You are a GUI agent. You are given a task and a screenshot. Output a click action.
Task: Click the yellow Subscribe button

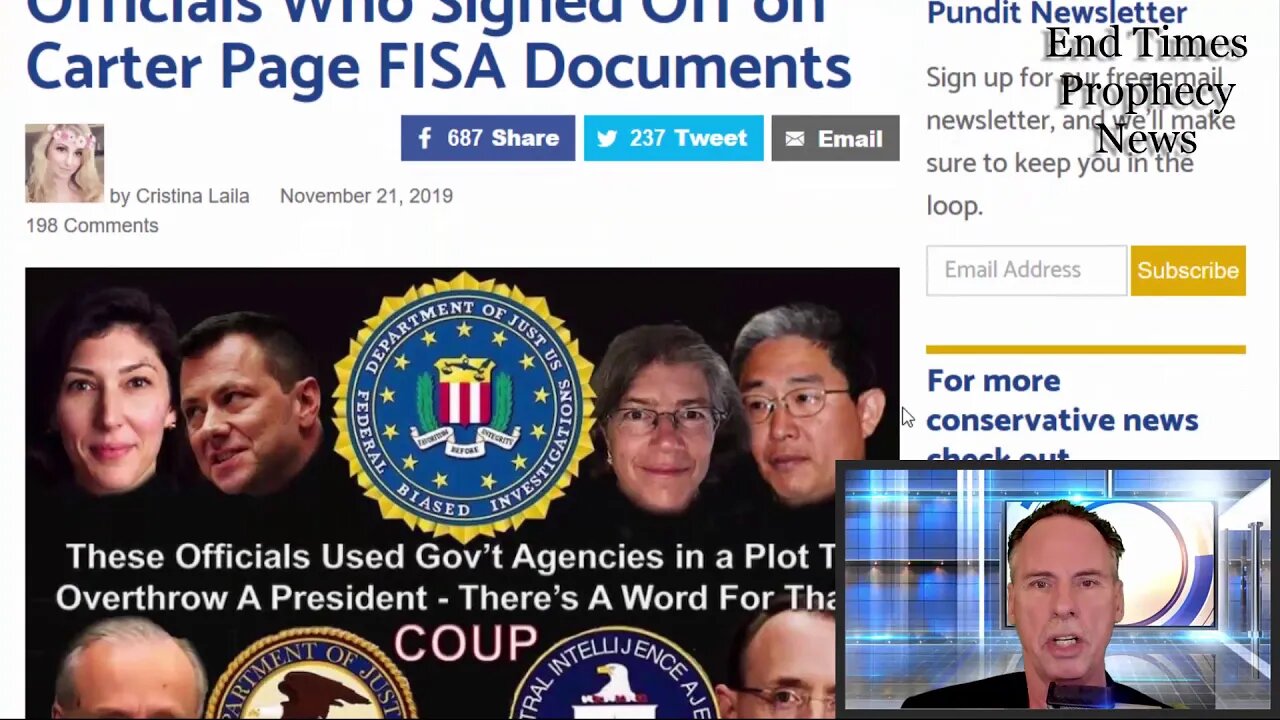pos(1188,270)
